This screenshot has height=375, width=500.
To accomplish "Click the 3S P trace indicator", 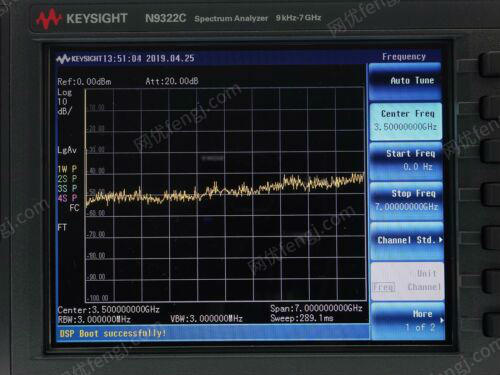I will coord(67,188).
